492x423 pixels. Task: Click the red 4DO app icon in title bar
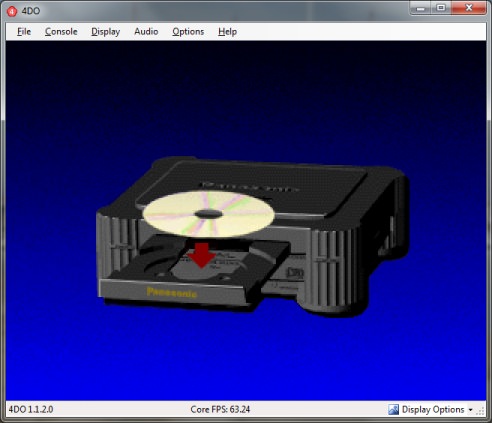12,11
